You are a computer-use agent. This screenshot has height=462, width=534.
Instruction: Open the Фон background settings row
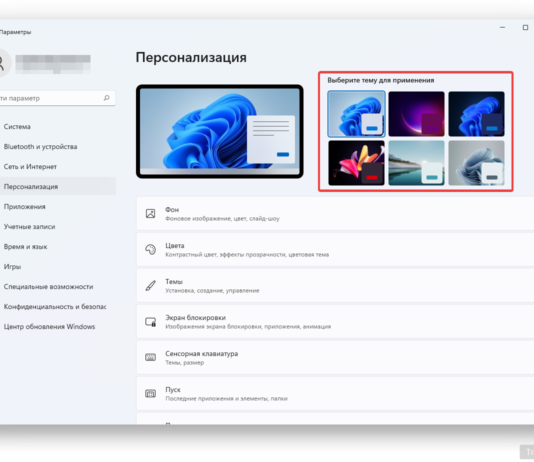pos(335,214)
